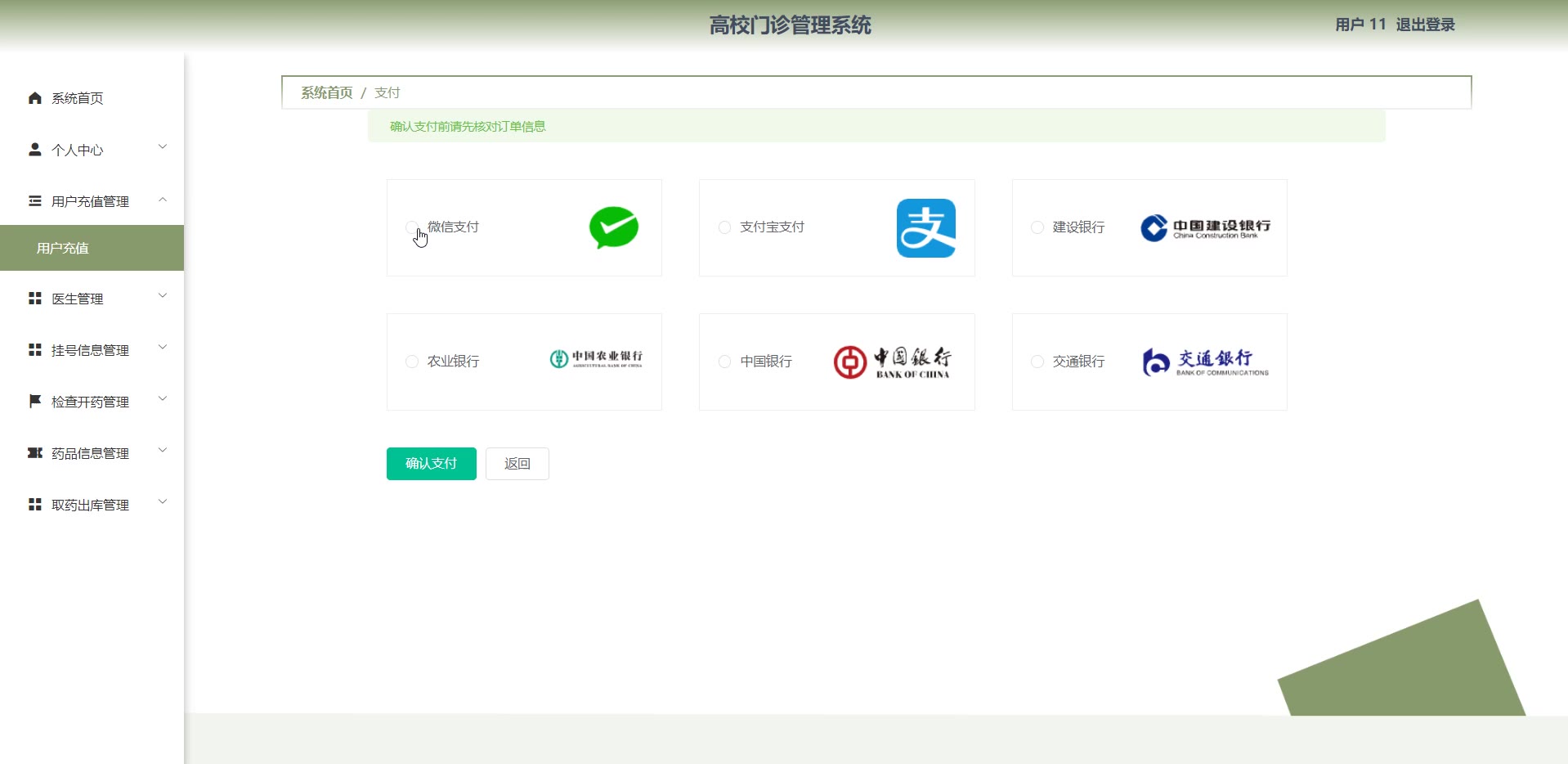
Task: Open the 挂号信息管理 sidebar menu
Action: (92, 350)
